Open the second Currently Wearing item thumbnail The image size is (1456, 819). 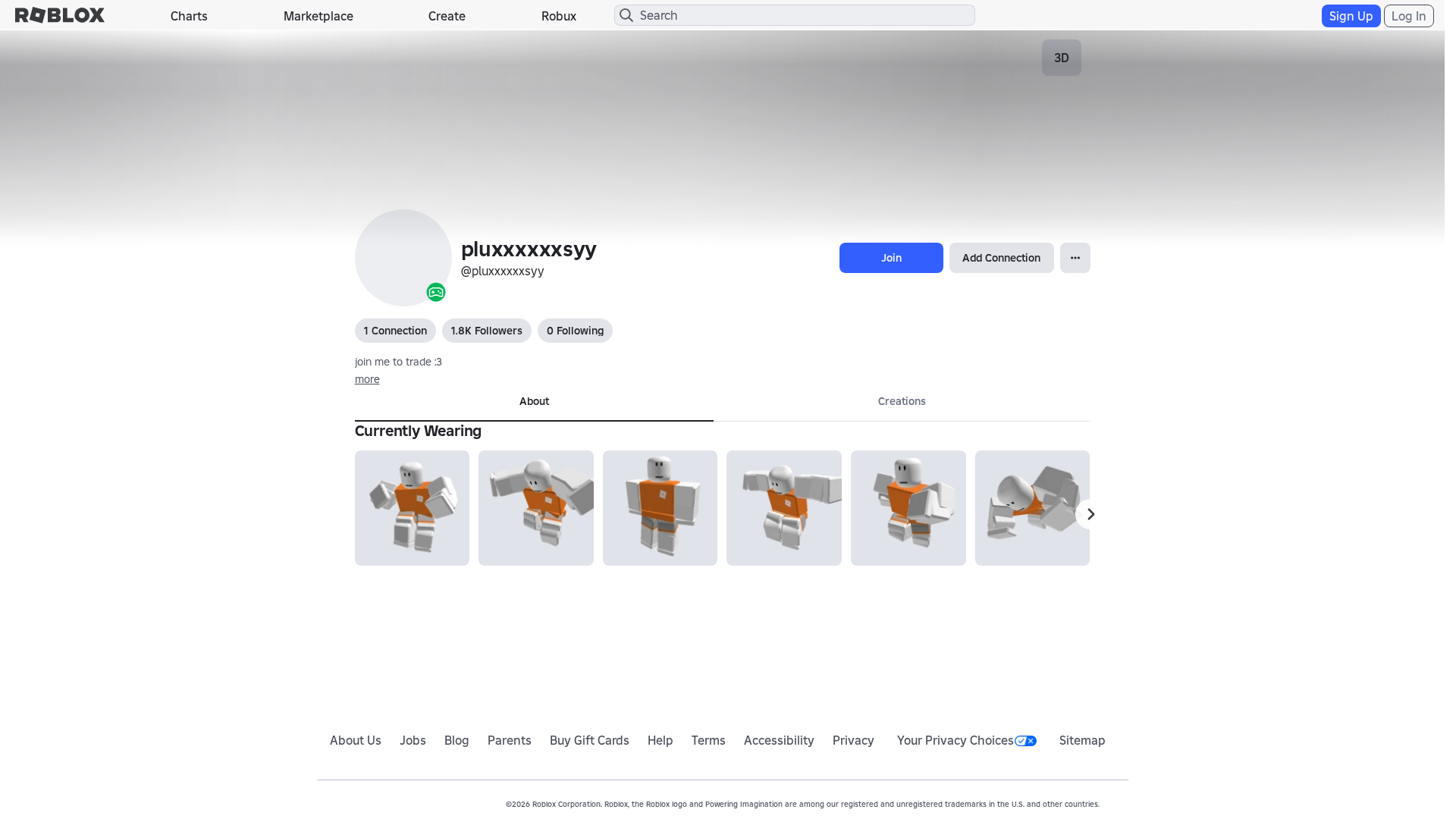point(536,508)
